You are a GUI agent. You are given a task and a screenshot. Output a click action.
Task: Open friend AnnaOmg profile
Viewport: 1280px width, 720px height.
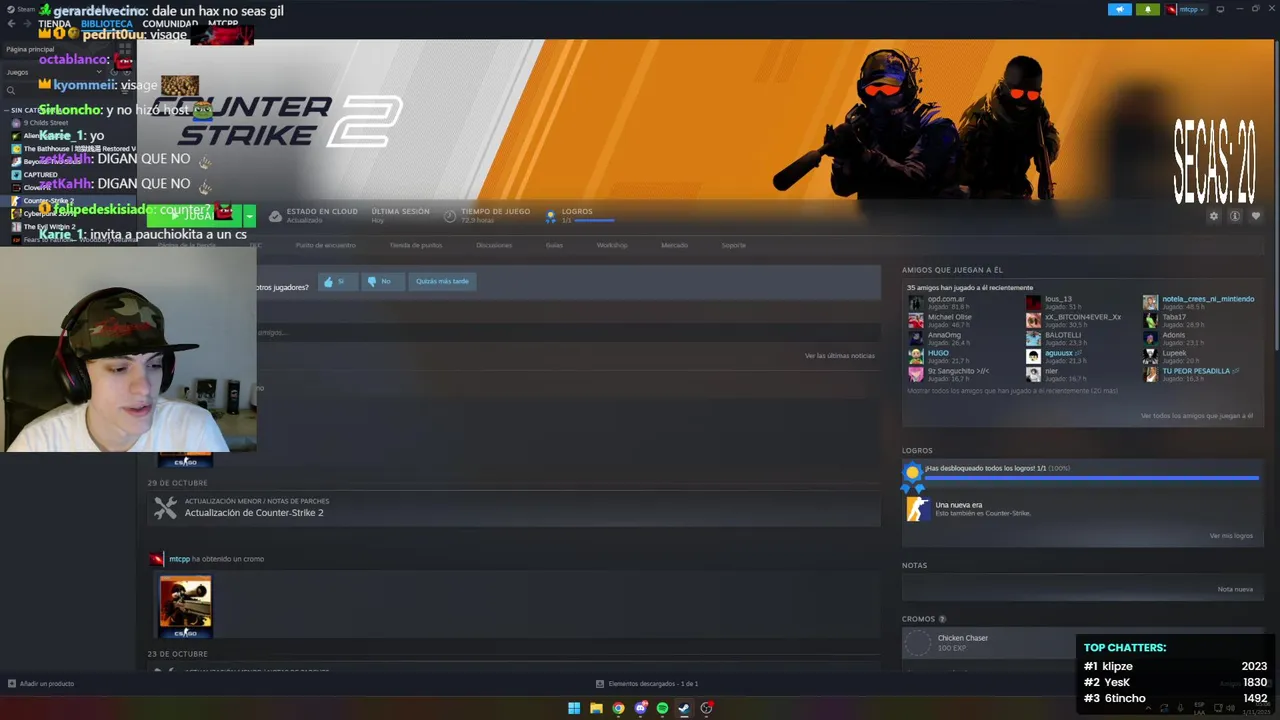944,335
